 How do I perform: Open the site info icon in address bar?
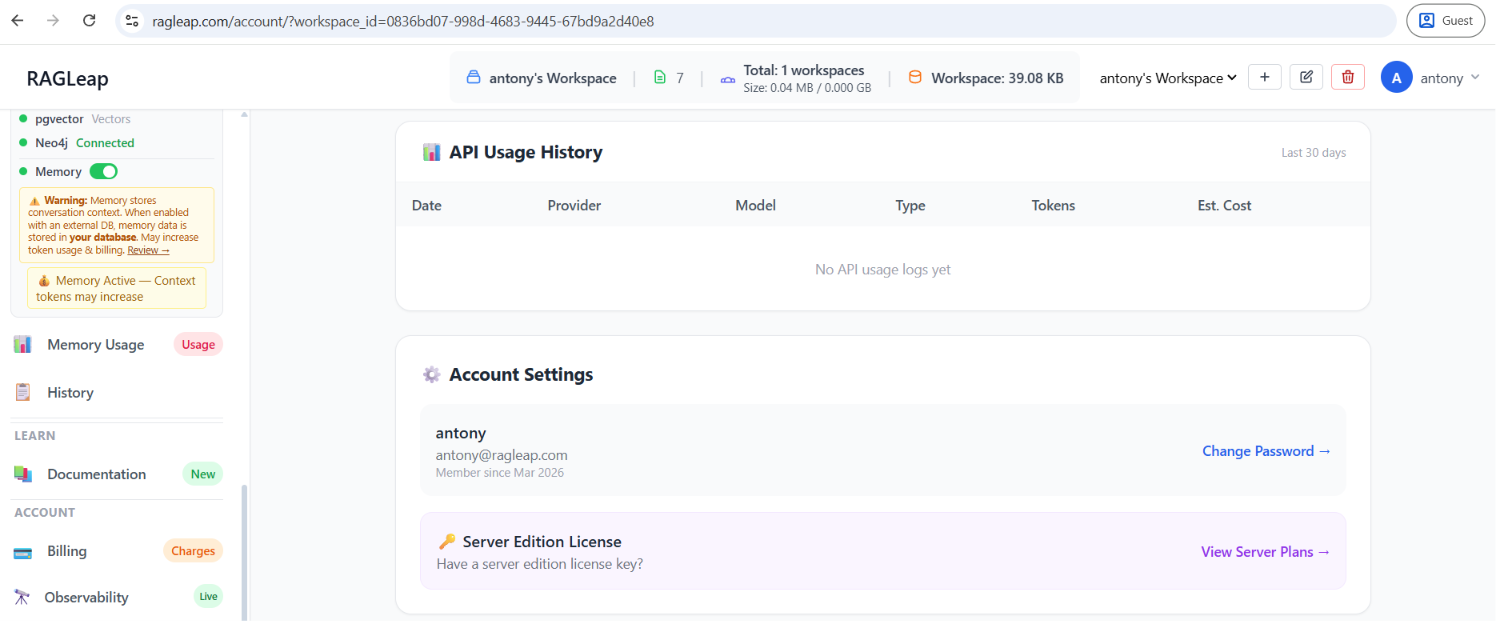[132, 20]
